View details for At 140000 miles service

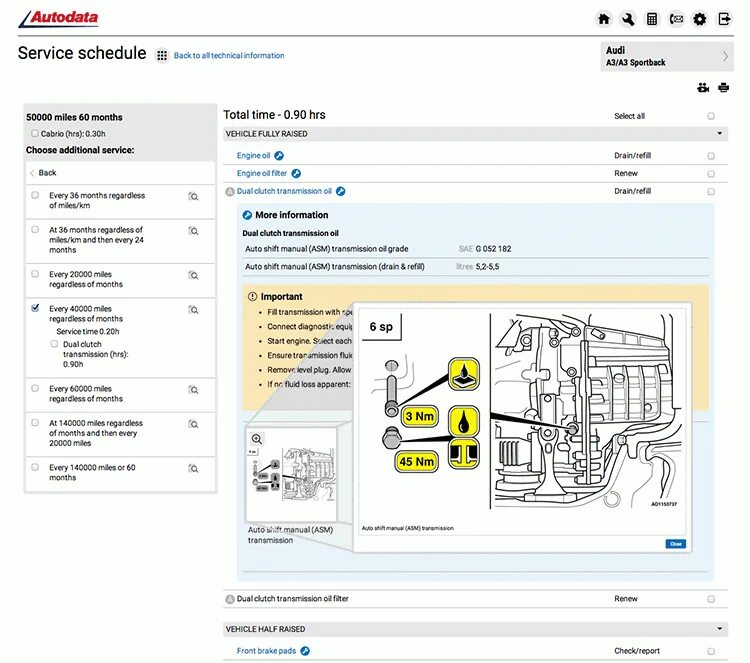(193, 424)
